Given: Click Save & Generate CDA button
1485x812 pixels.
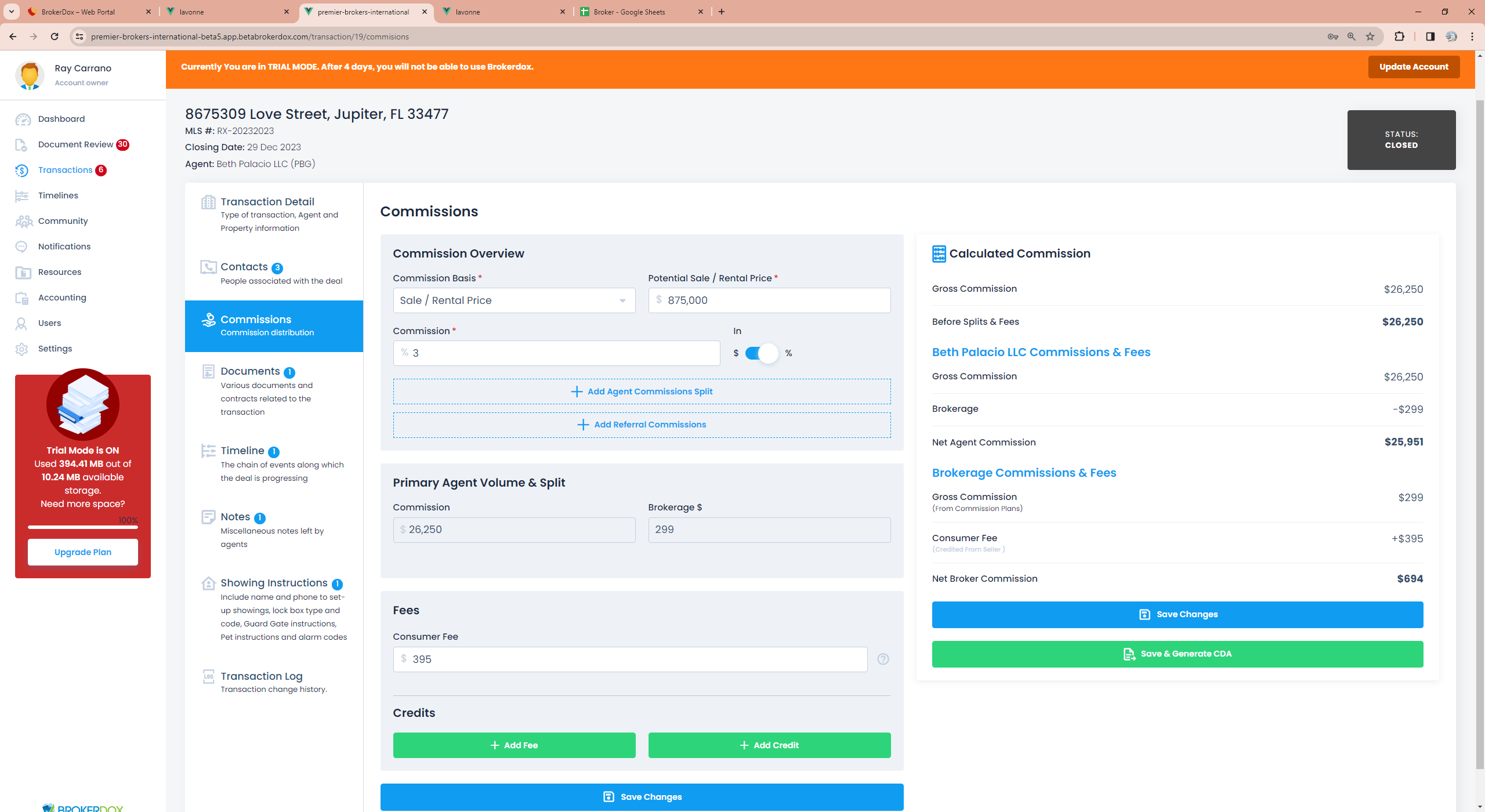Looking at the screenshot, I should click(1178, 654).
